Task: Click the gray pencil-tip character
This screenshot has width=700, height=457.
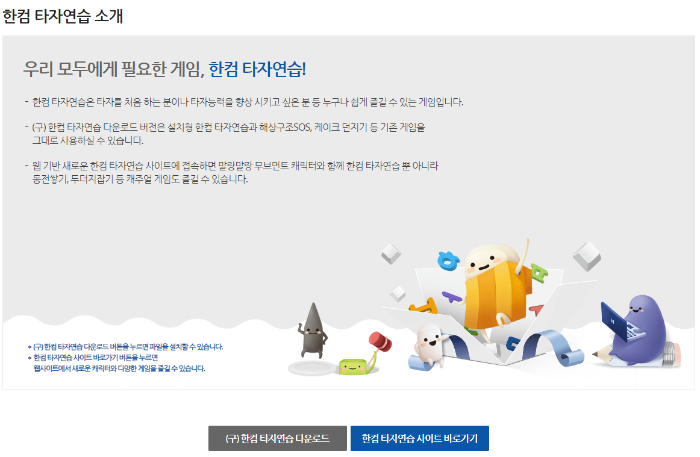Action: (x=312, y=331)
